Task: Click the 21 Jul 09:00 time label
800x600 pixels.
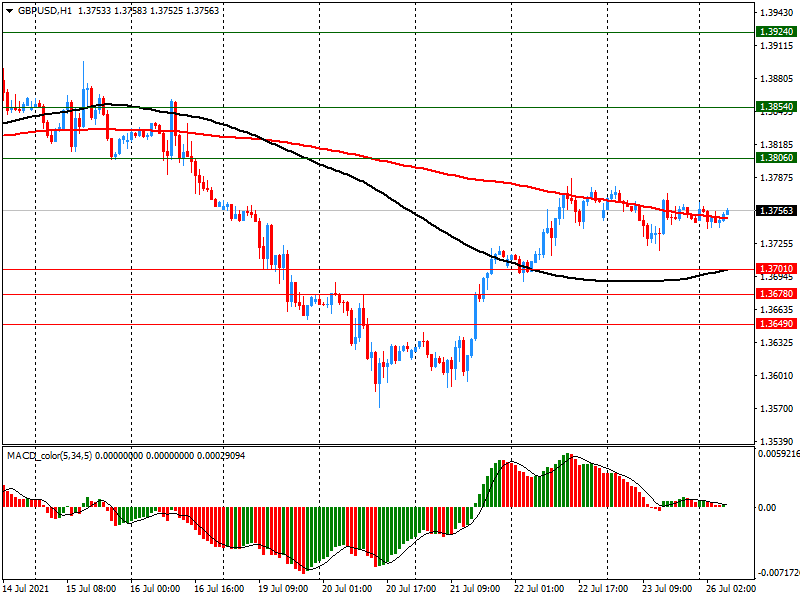Action: (475, 589)
